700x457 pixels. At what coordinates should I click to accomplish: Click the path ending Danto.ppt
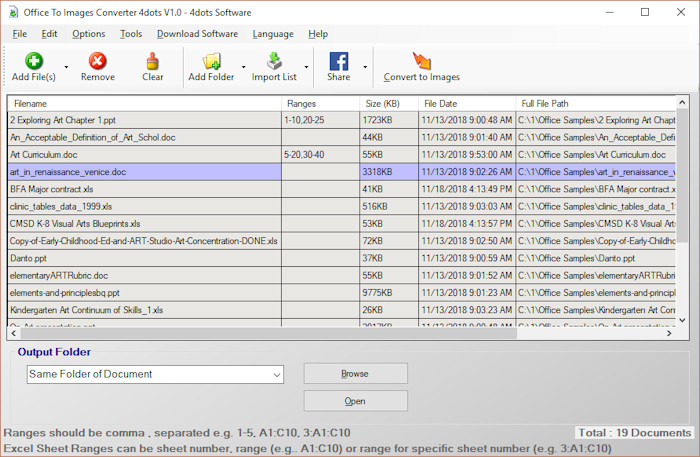point(596,258)
